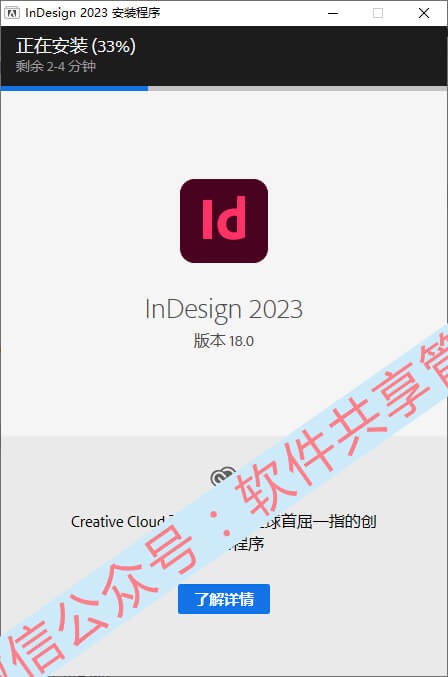Click the disabled maximize window button
Viewport: 448px width, 677px height.
pos(378,13)
